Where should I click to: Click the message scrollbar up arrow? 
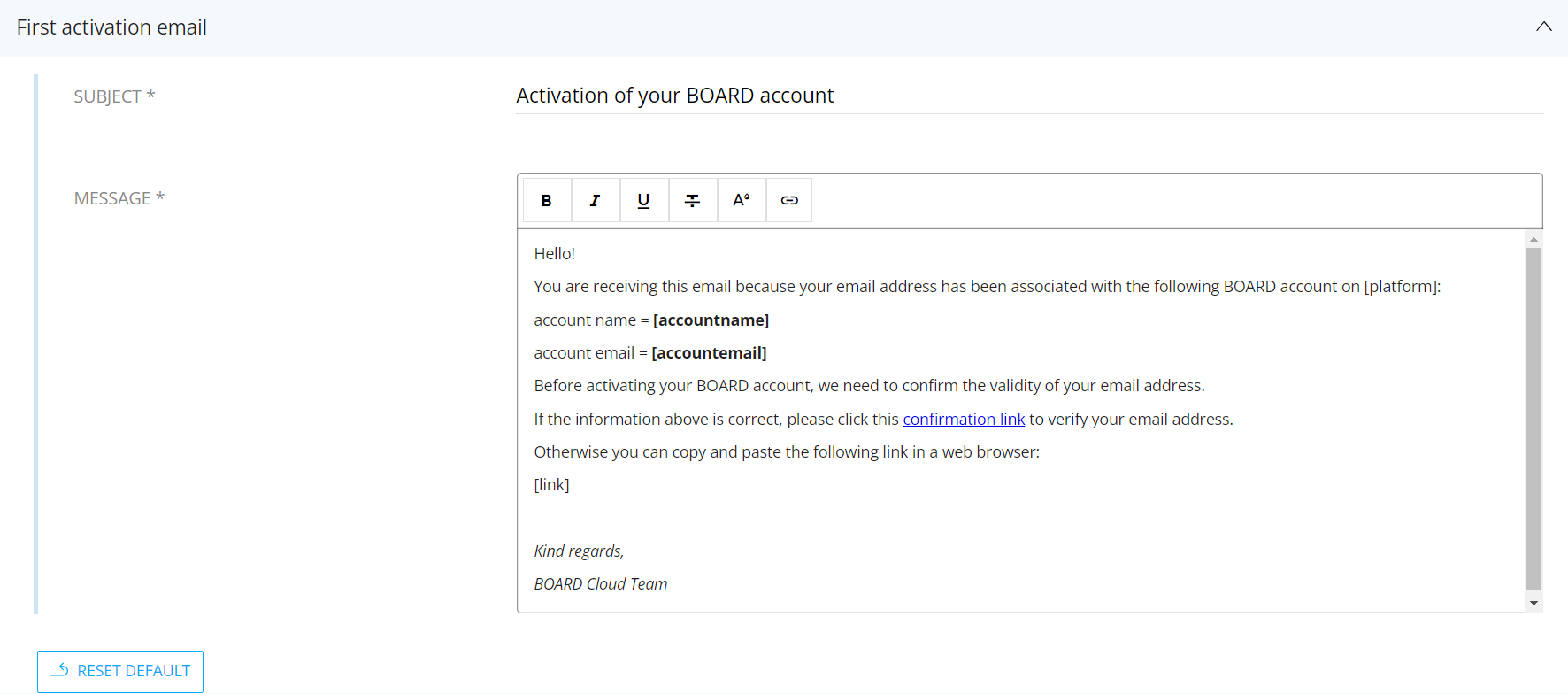1533,239
